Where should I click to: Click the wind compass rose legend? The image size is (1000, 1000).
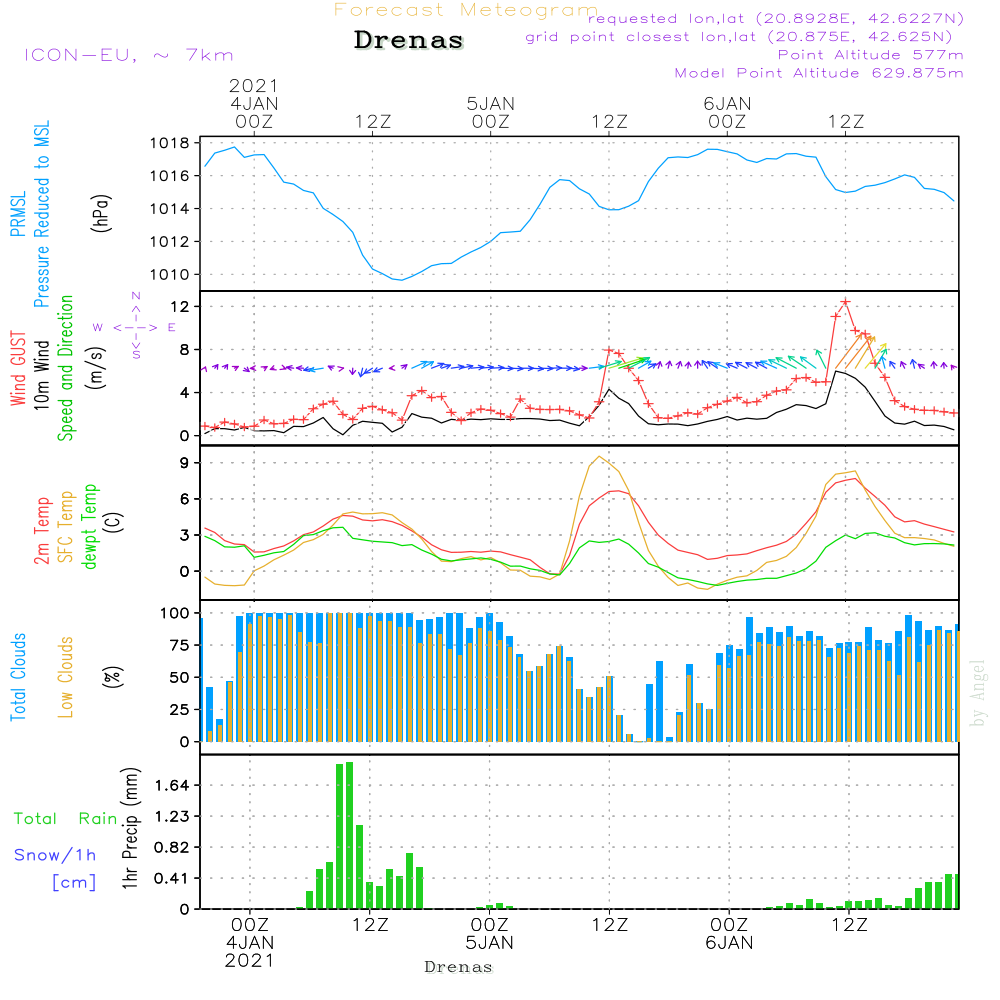click(136, 327)
